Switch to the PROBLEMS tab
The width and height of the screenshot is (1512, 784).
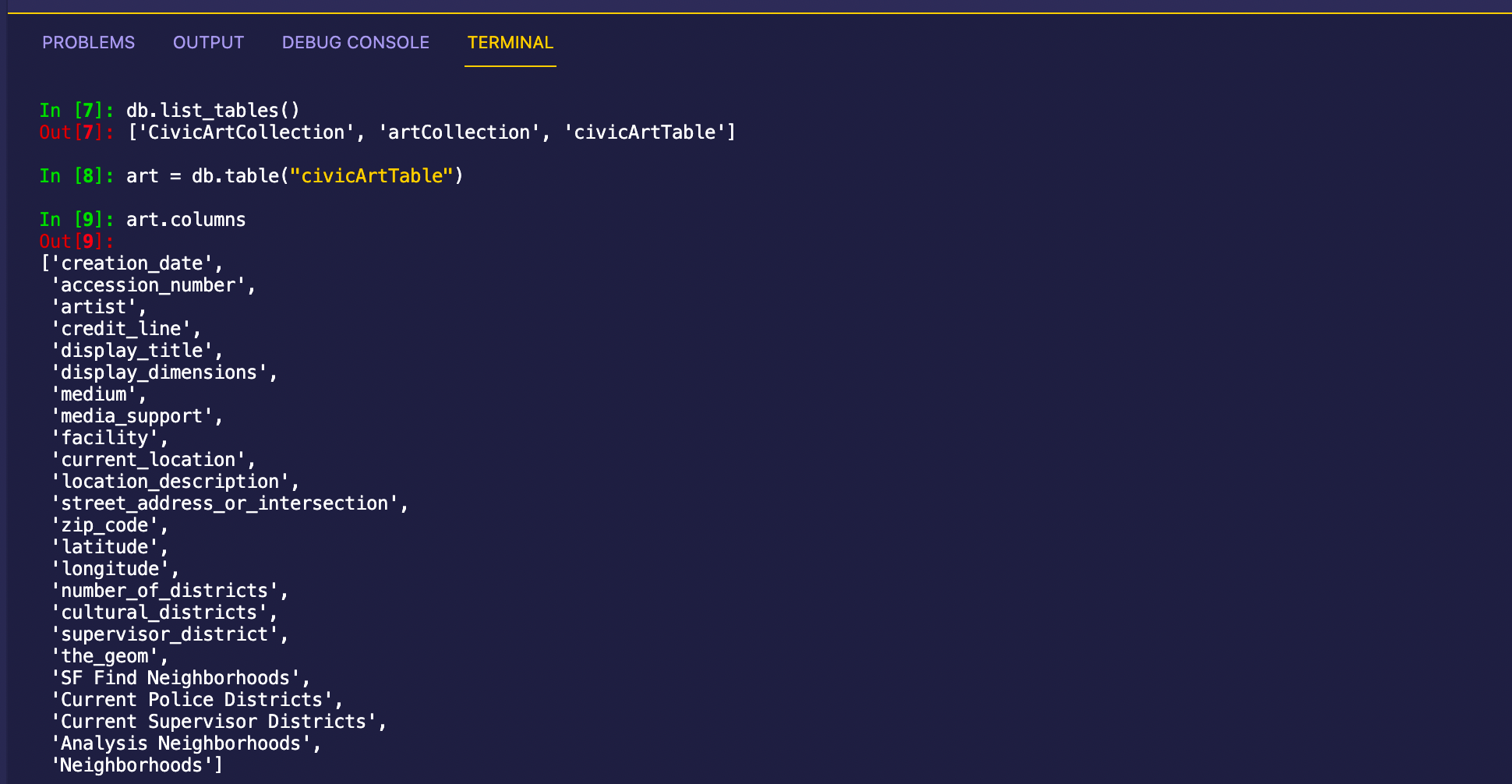(88, 43)
